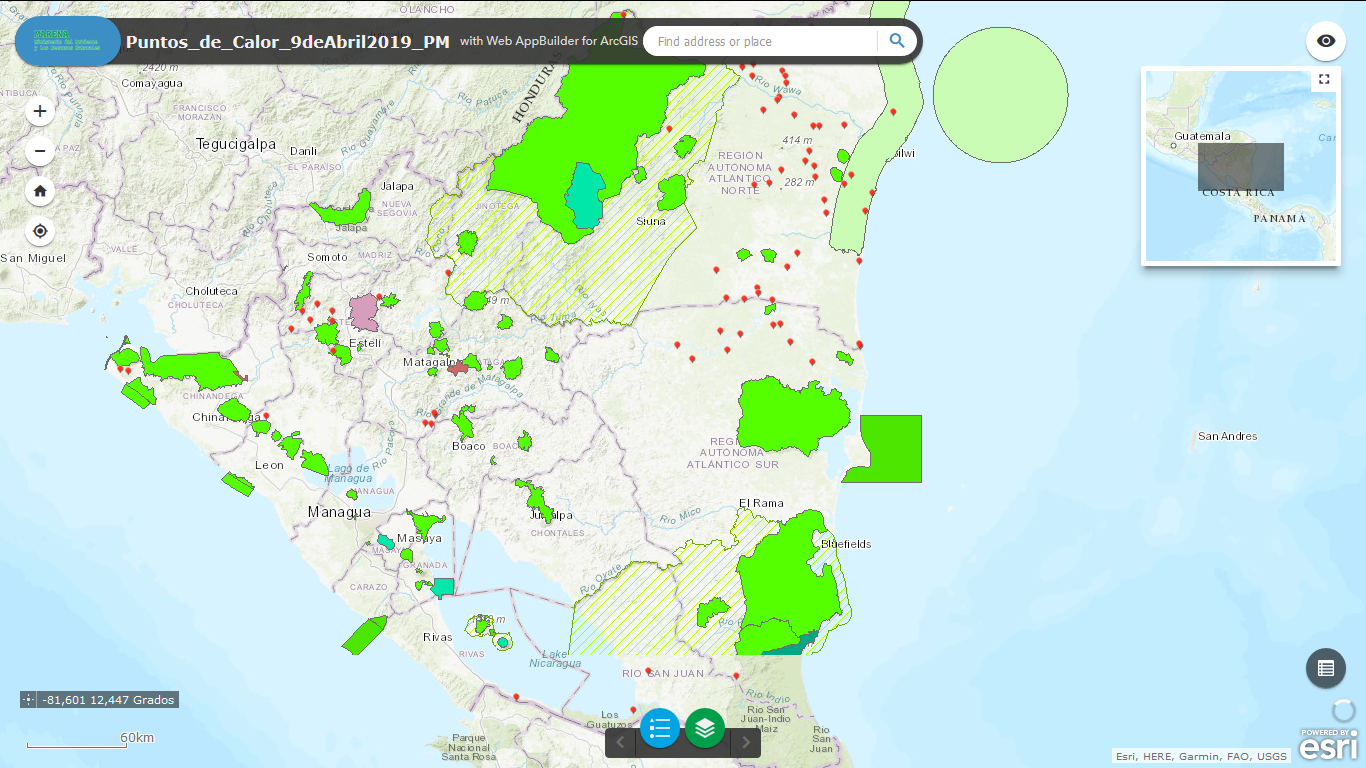Click the Esri, HERE, Garmin attribution text
1366x768 pixels.
pos(1200,757)
